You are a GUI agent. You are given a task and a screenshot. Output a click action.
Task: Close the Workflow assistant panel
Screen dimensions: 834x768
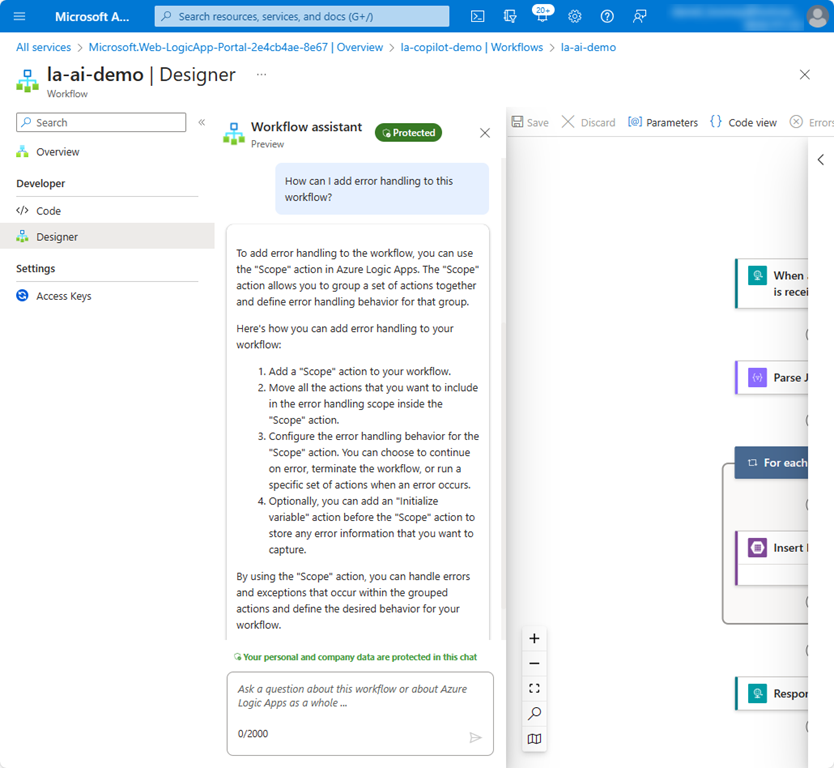485,133
